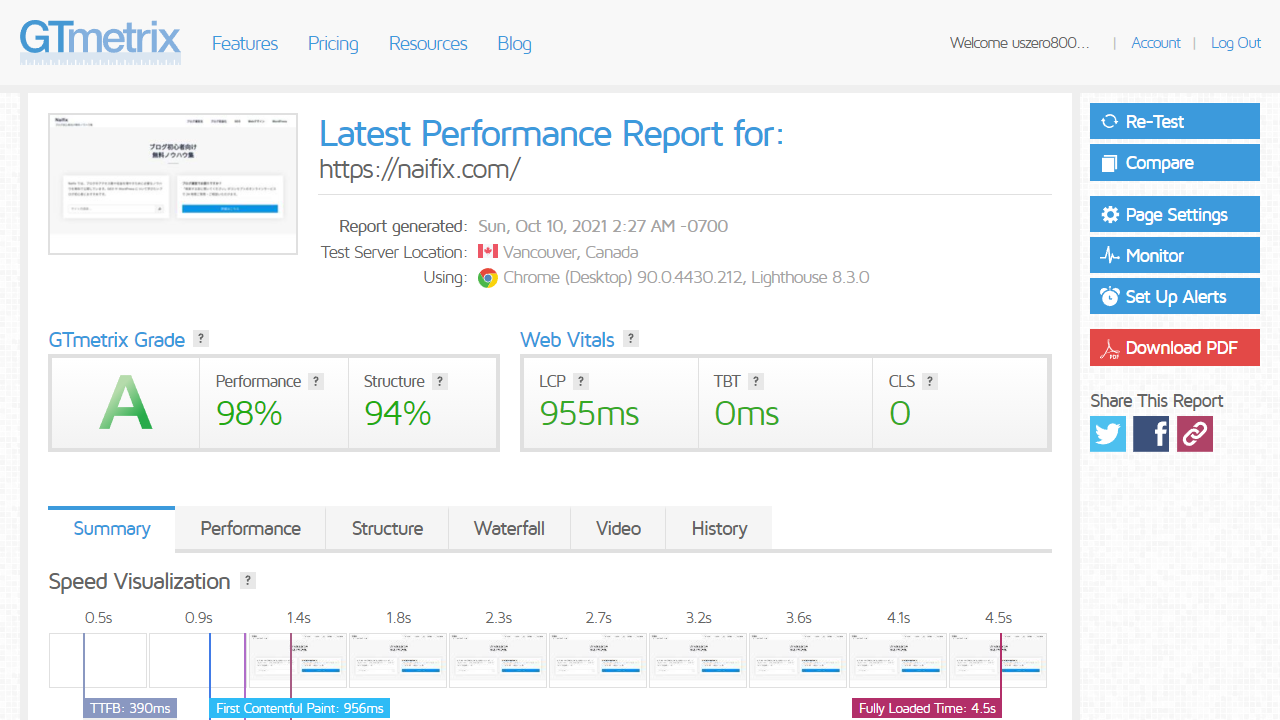The height and width of the screenshot is (720, 1280).
Task: Open the Features menu
Action: 245,43
